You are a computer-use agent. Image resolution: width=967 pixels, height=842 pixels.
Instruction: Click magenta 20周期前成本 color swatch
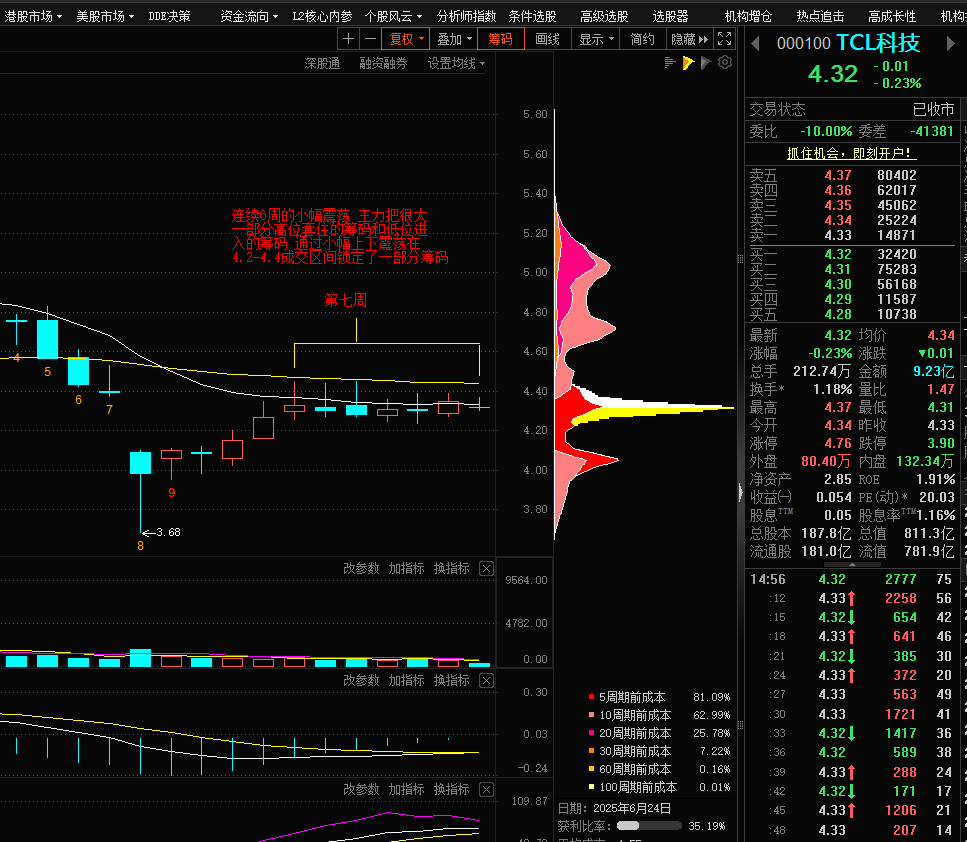591,733
